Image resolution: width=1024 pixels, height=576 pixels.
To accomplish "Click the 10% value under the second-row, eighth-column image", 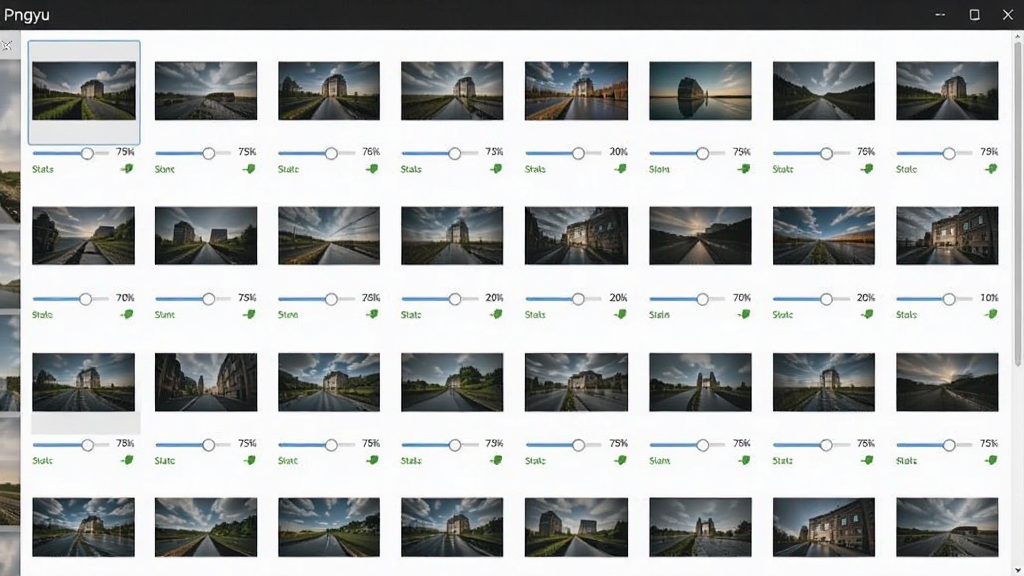I will coord(989,297).
